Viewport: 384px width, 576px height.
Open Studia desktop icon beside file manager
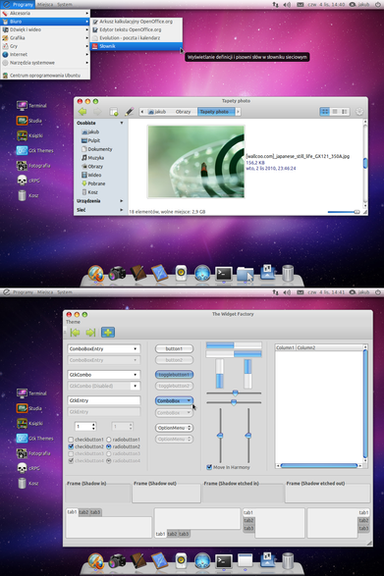tap(22, 120)
